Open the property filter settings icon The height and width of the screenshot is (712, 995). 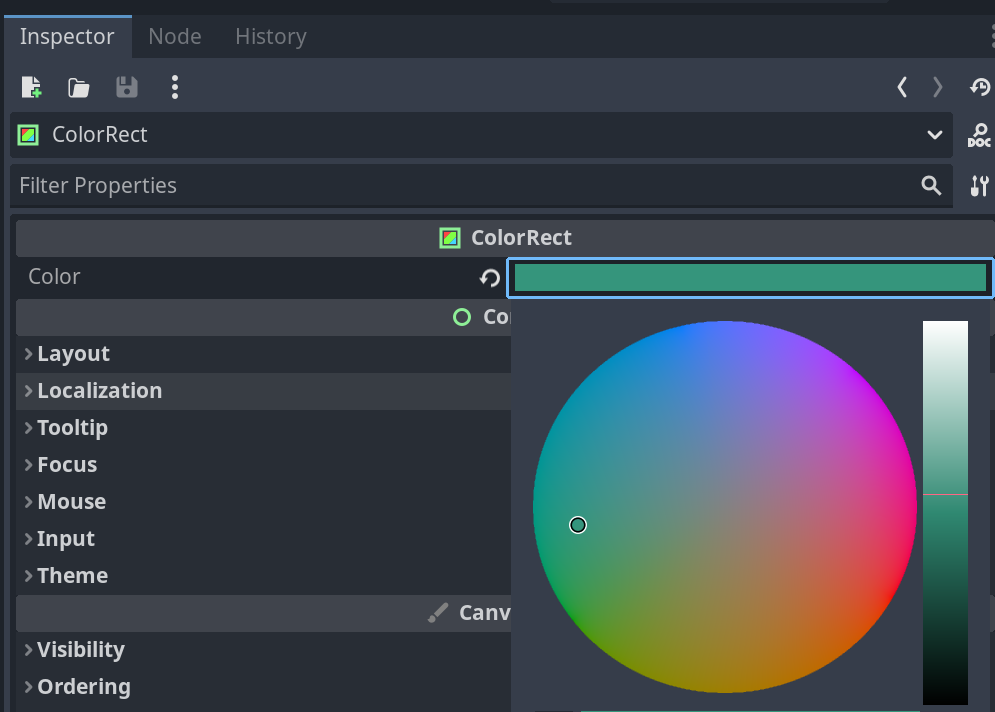979,186
